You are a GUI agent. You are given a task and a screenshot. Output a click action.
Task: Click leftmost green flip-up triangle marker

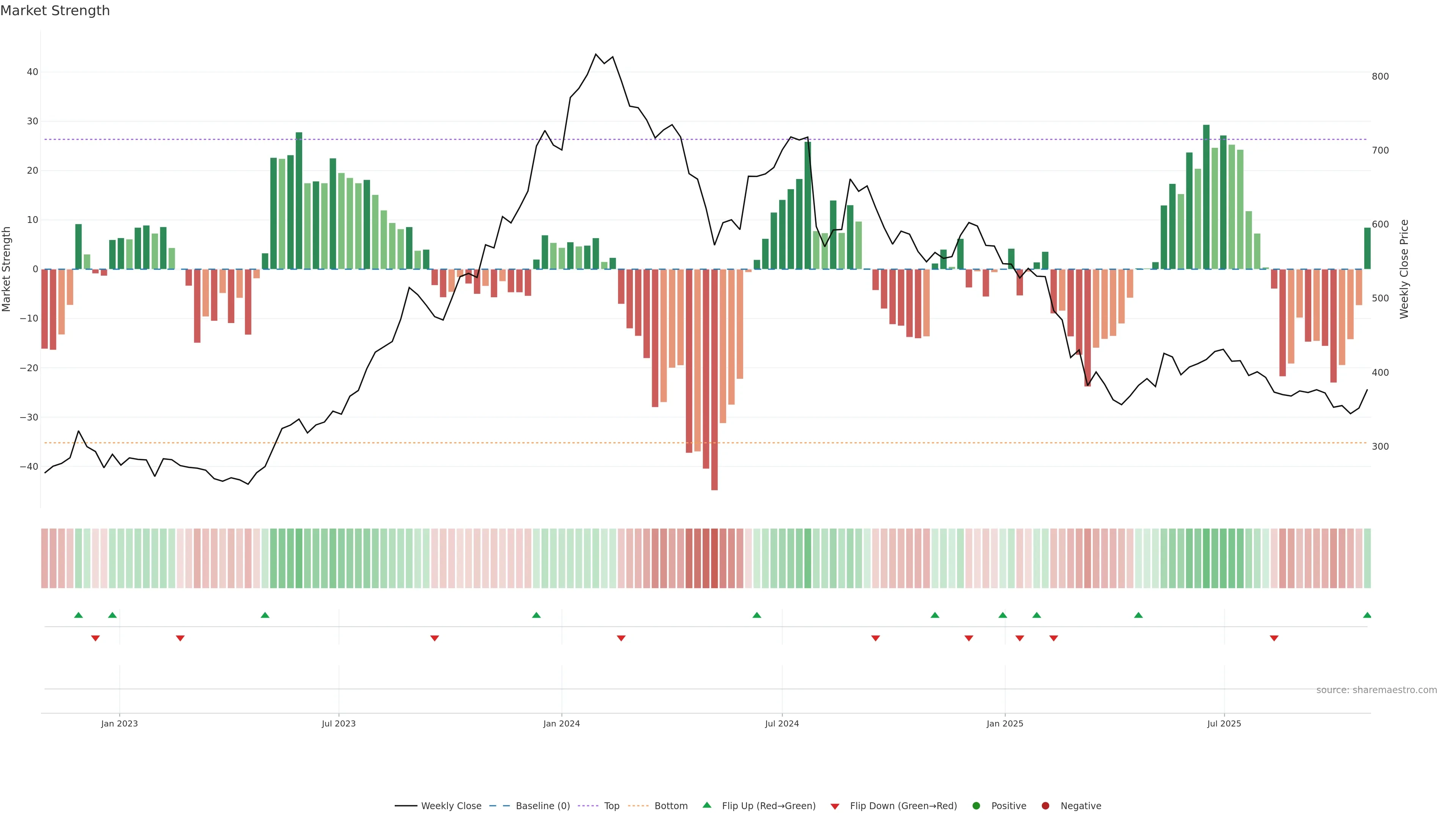78,615
